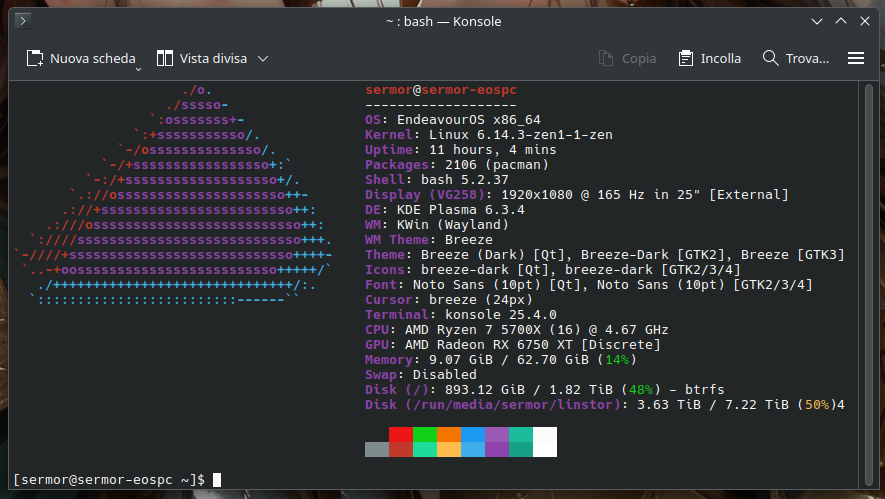Click the shell value 'bash 5.2.37'
The image size is (885, 499).
tap(465, 180)
